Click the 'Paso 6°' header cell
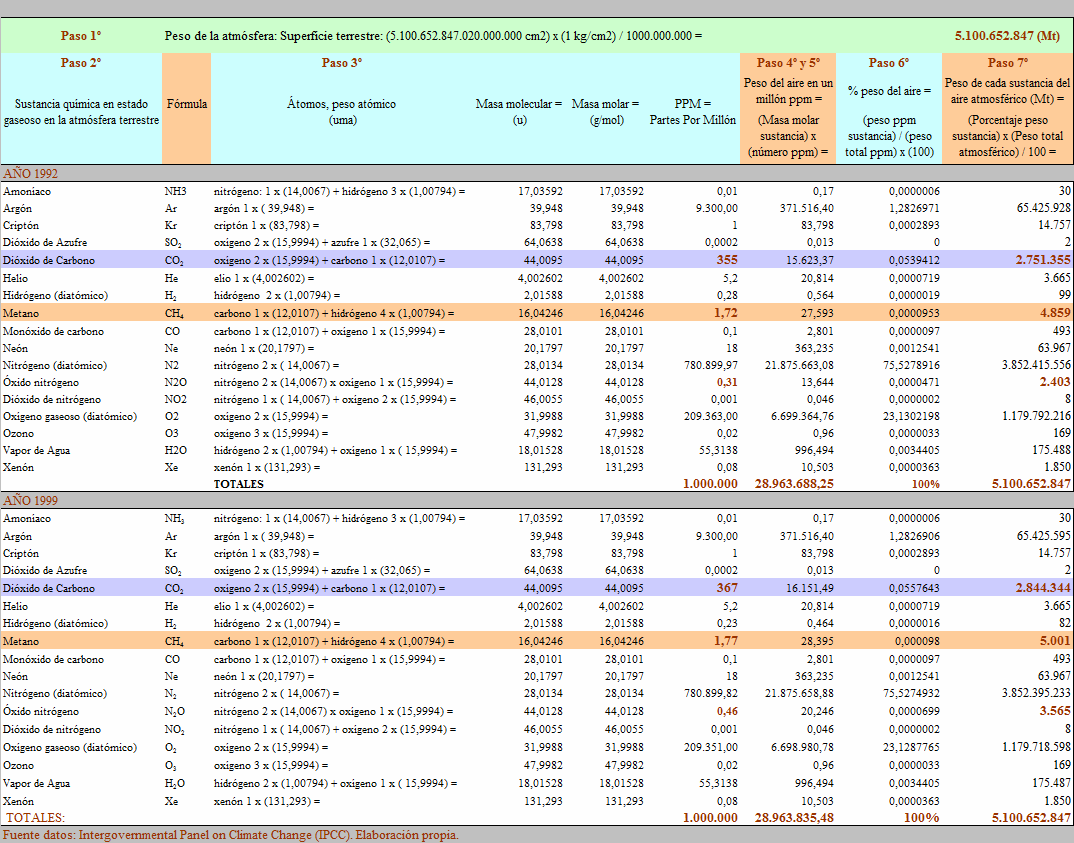1074x843 pixels. tap(889, 63)
